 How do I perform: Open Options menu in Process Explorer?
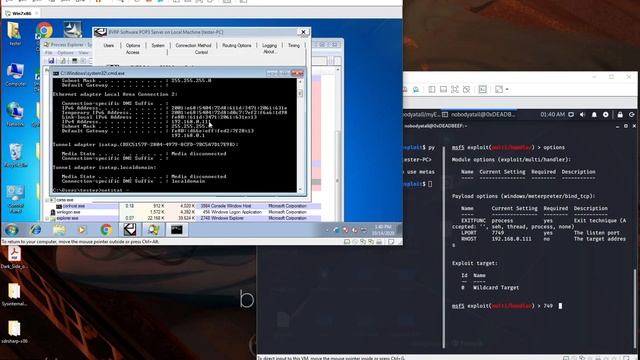65,53
